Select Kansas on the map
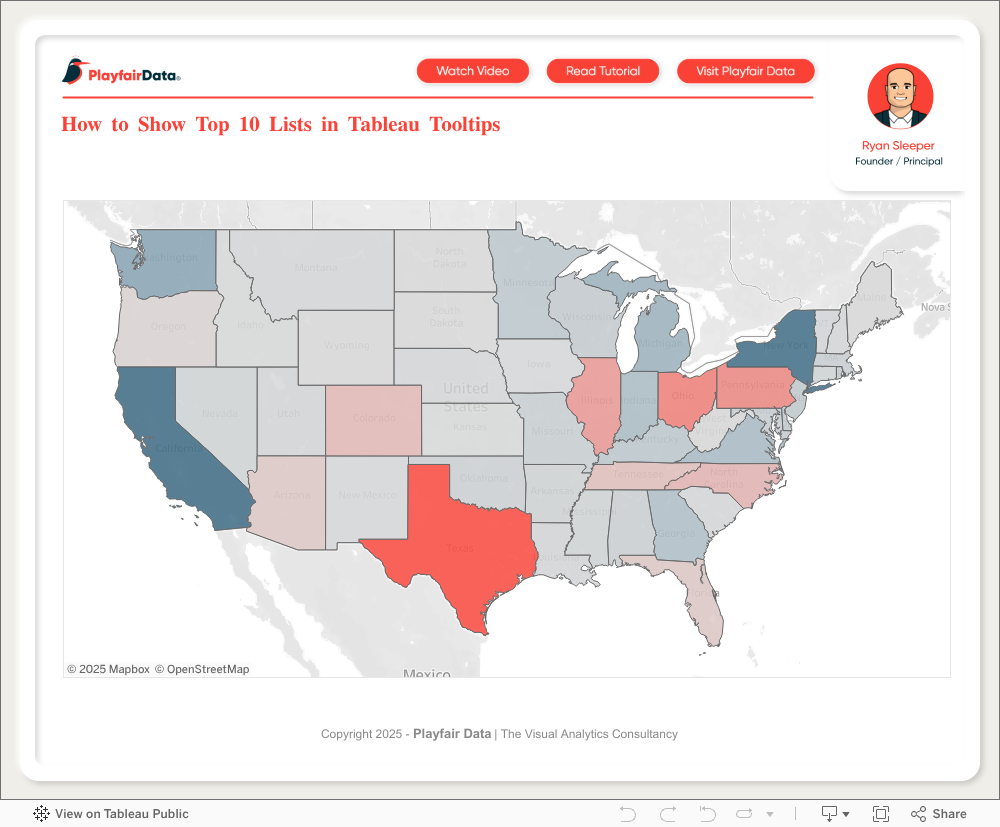Viewport: 1000px width, 827px height. click(472, 428)
